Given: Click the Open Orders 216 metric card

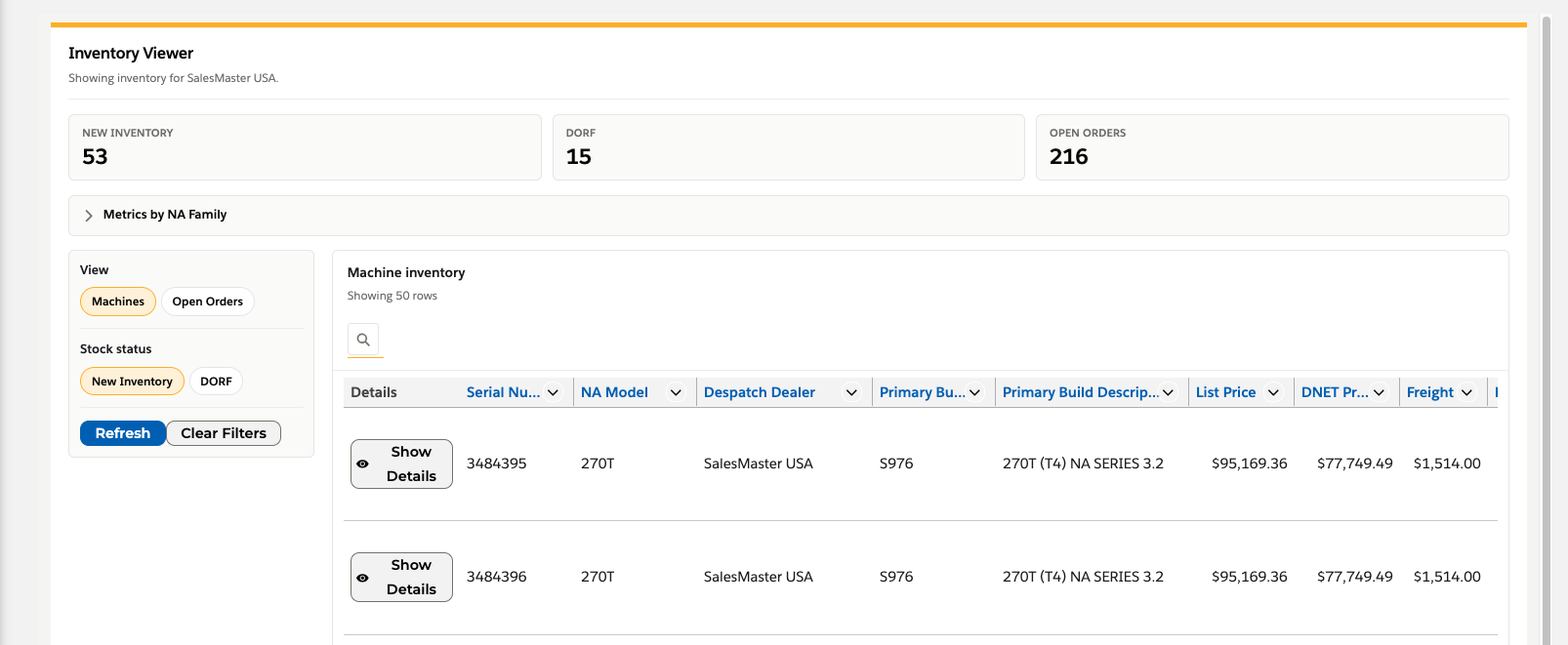Looking at the screenshot, I should (1272, 147).
